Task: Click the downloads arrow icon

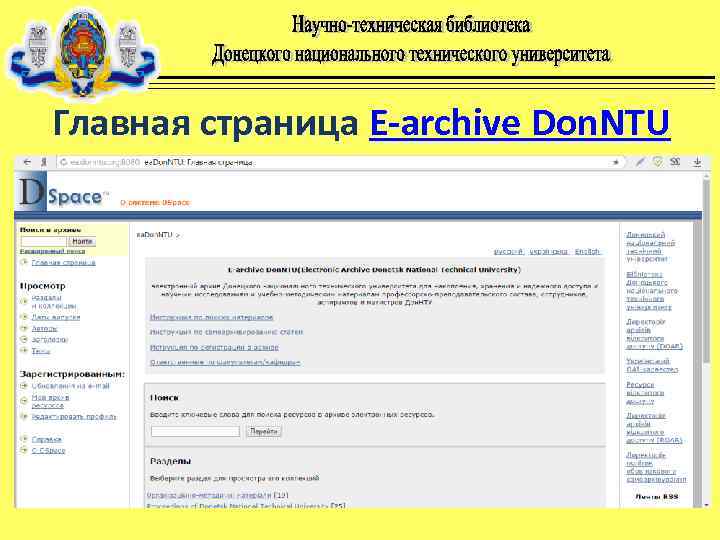Action: tap(697, 162)
